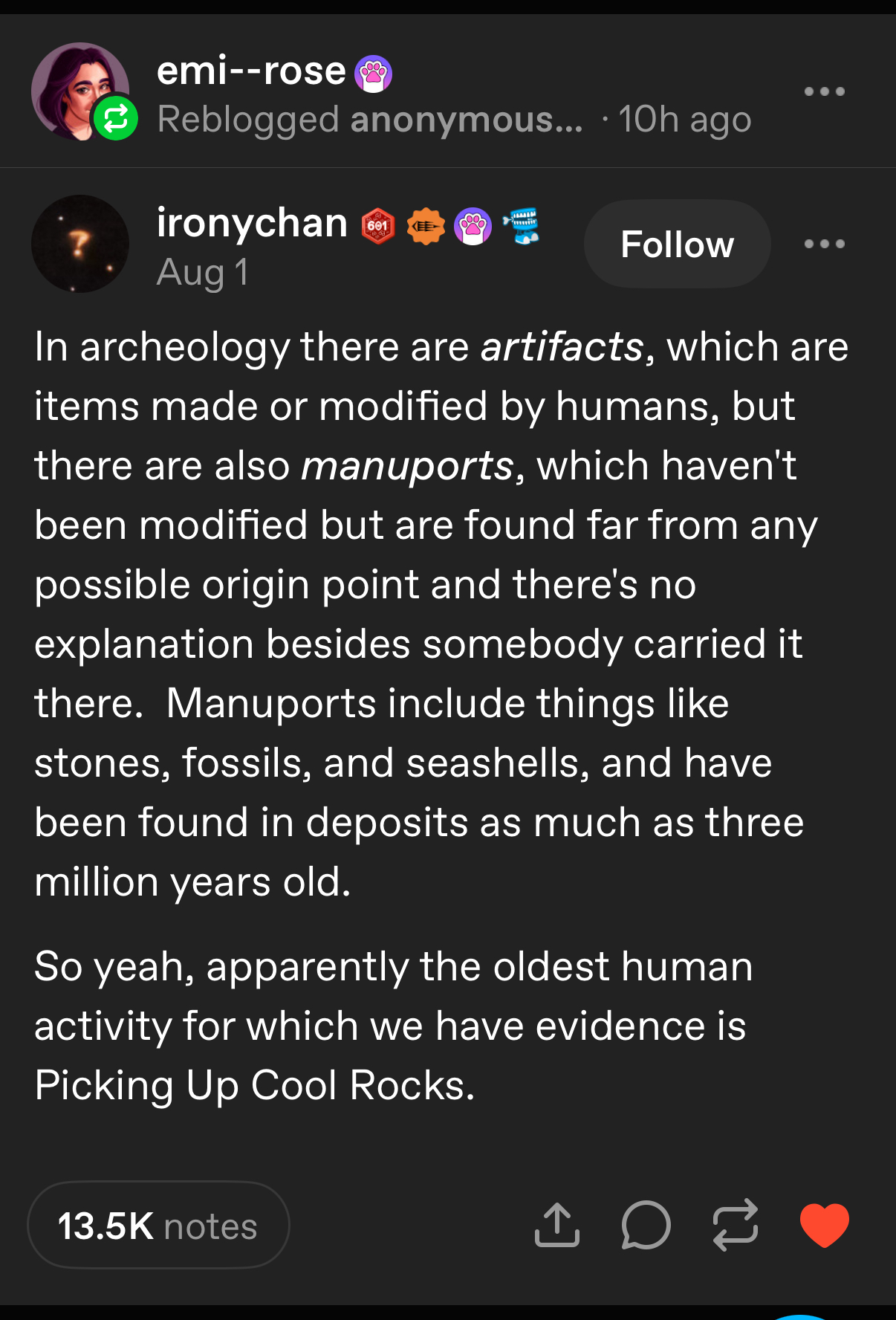This screenshot has width=896, height=1320.
Task: Open ironychan post options menu
Action: click(x=824, y=244)
